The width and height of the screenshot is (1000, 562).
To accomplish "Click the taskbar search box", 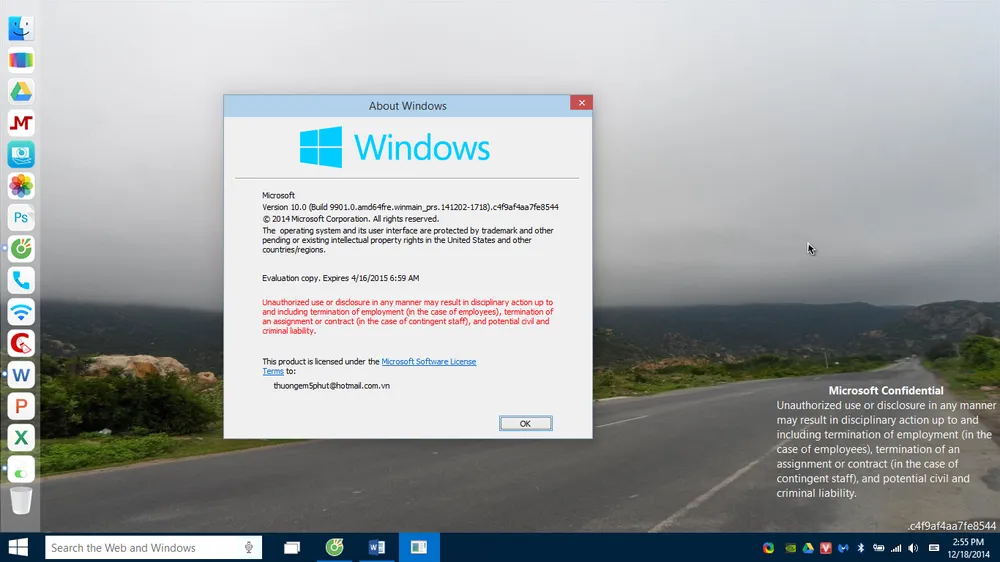I will pos(153,547).
